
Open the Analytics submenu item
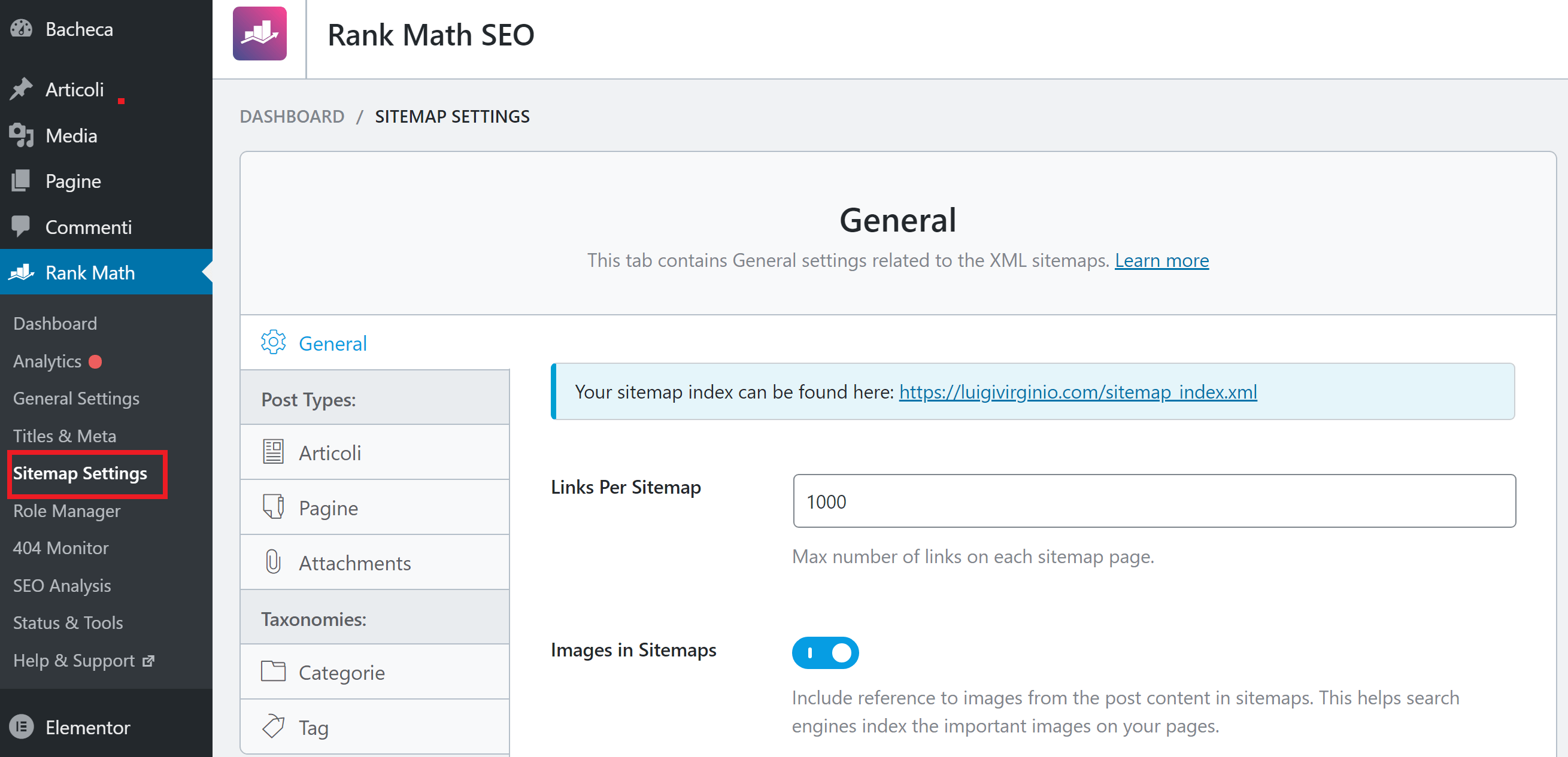[x=47, y=361]
